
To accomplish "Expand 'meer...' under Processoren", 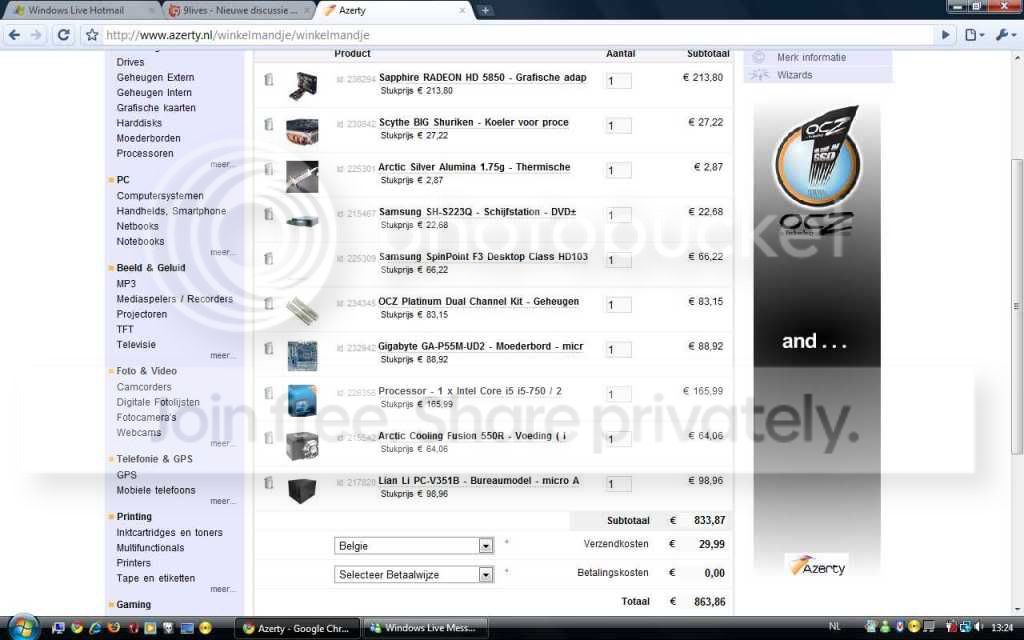I will (x=223, y=165).
